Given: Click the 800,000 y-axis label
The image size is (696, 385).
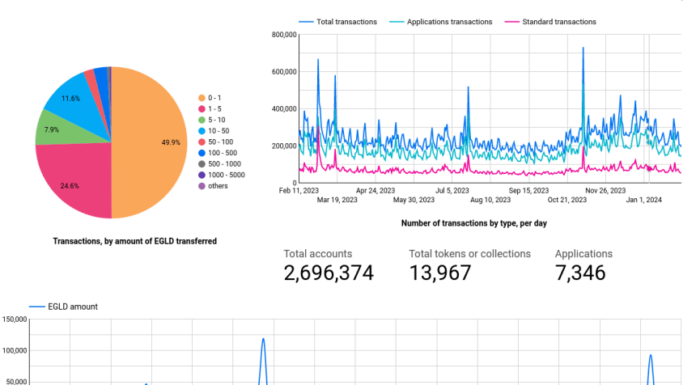Looking at the screenshot, I should 284,35.
